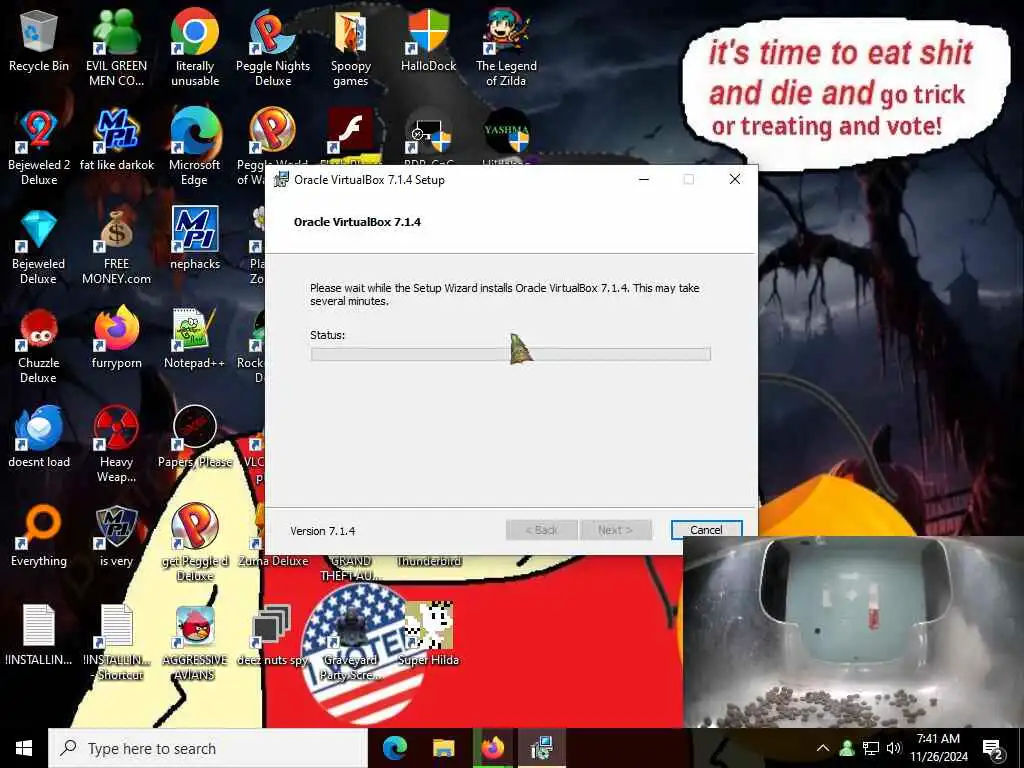1024x768 pixels.
Task: Open the Everything search shortcut
Action: coord(39,536)
